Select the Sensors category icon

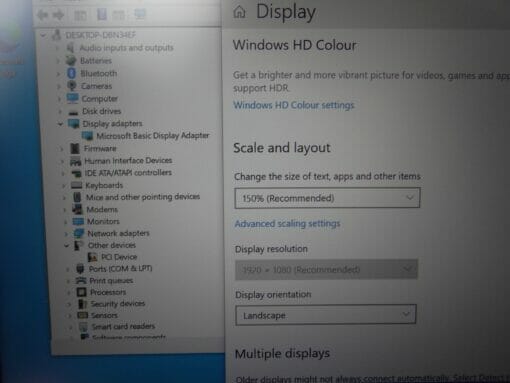coord(82,315)
